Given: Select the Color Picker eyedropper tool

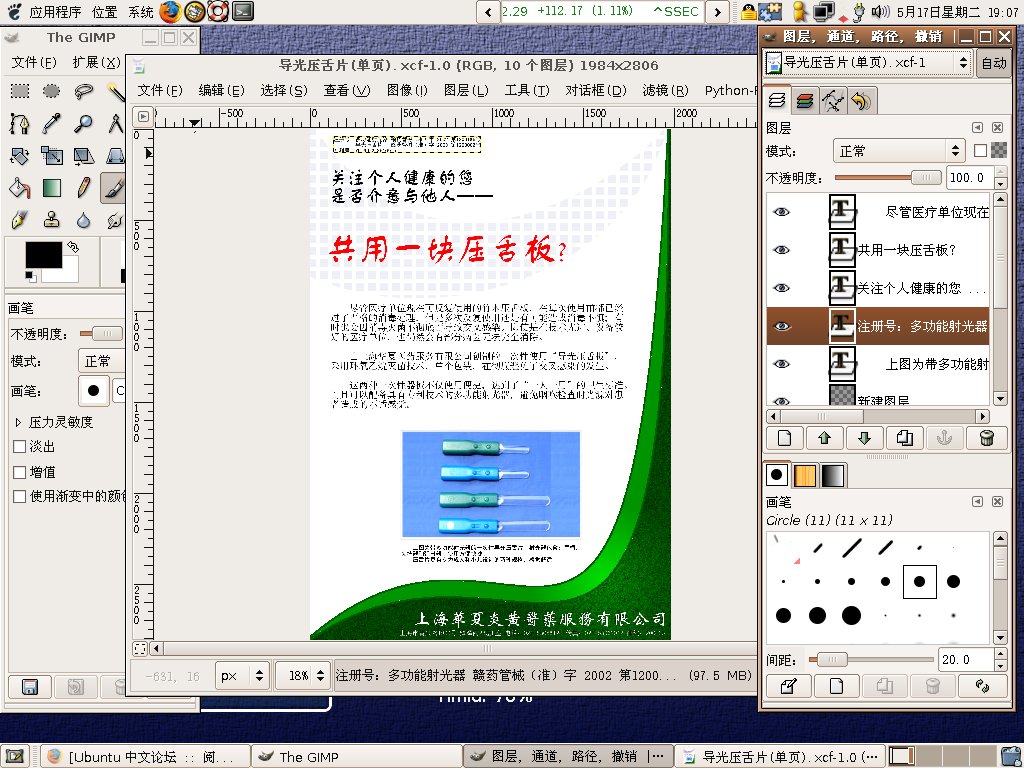Looking at the screenshot, I should tap(52, 123).
